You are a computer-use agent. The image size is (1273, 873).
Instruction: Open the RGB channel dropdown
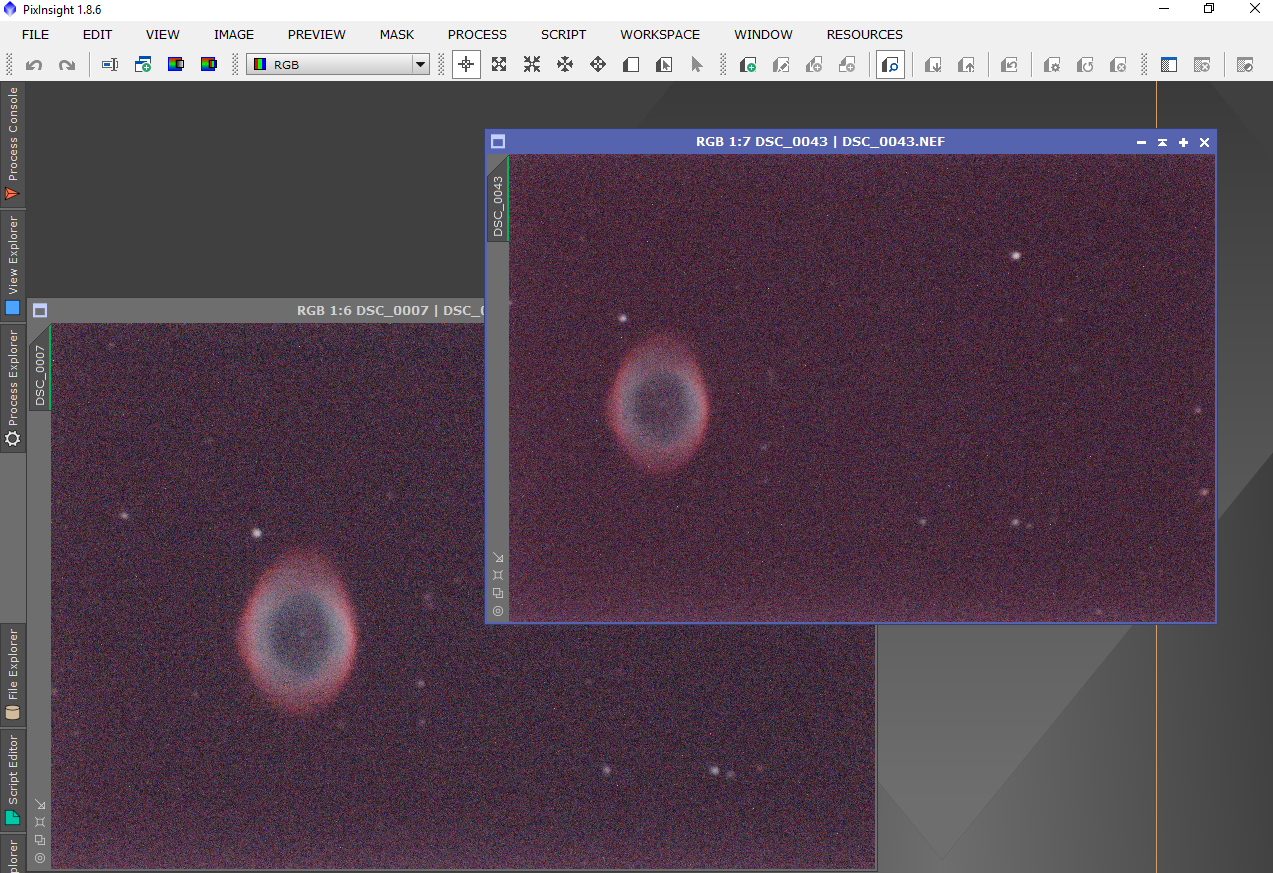(x=338, y=65)
